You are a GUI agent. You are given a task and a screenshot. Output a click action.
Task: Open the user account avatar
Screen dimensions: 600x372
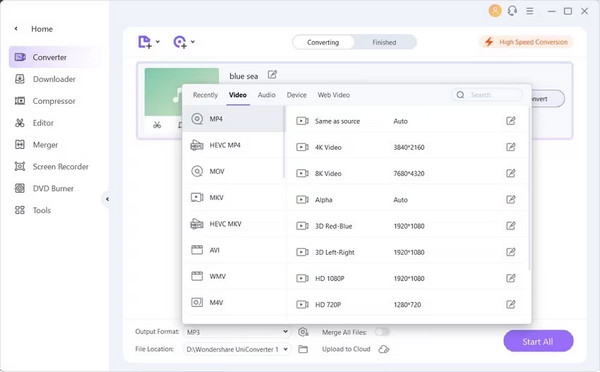point(495,11)
